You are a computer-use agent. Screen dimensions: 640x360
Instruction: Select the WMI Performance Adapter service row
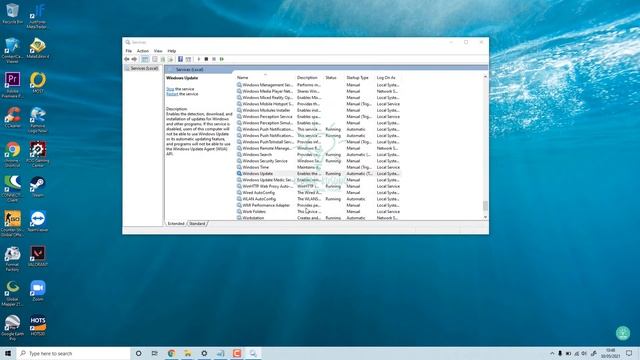(318, 205)
